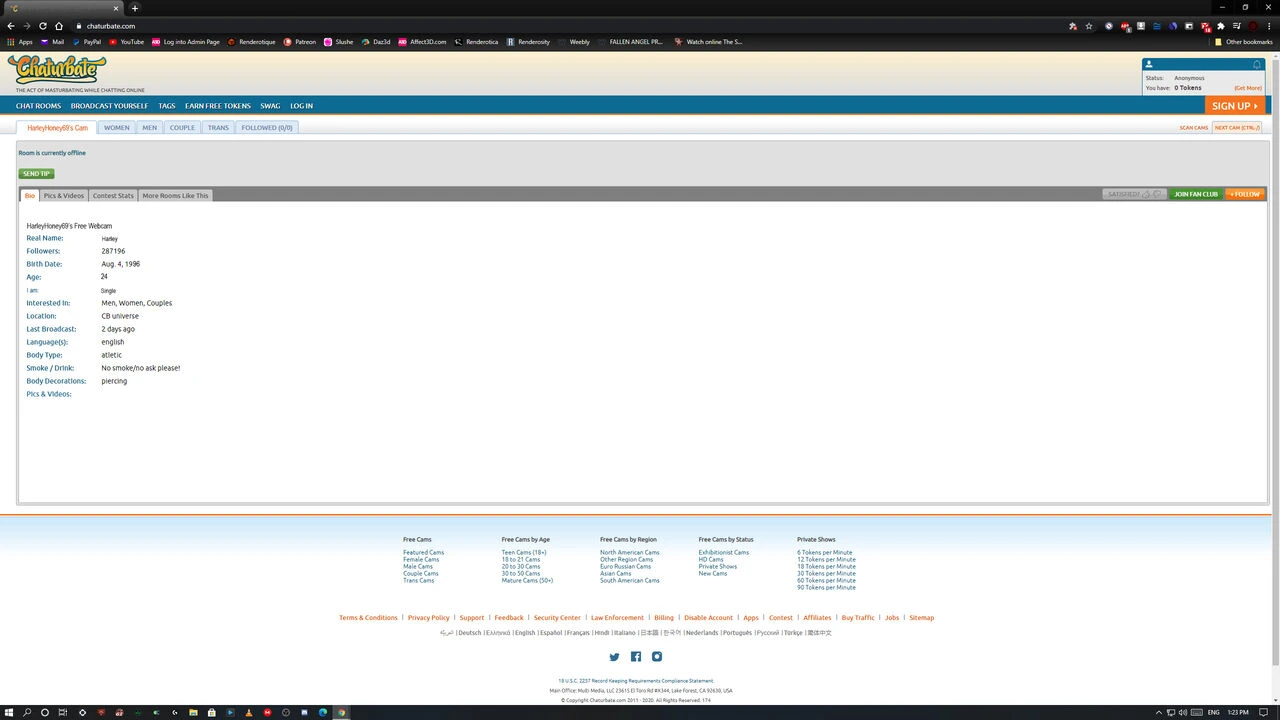
Task: Click the Privacy Policy footer link
Action: click(428, 618)
